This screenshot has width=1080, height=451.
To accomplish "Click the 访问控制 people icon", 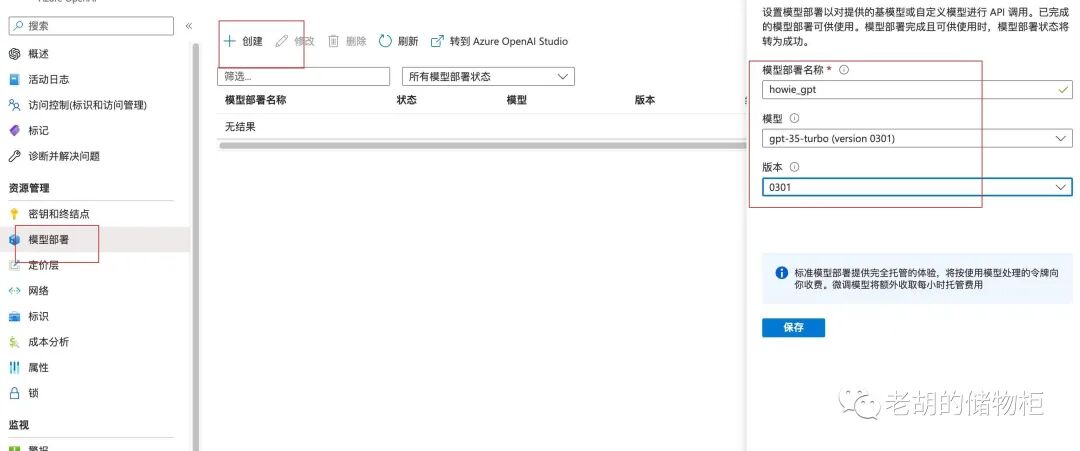I will 14,105.
